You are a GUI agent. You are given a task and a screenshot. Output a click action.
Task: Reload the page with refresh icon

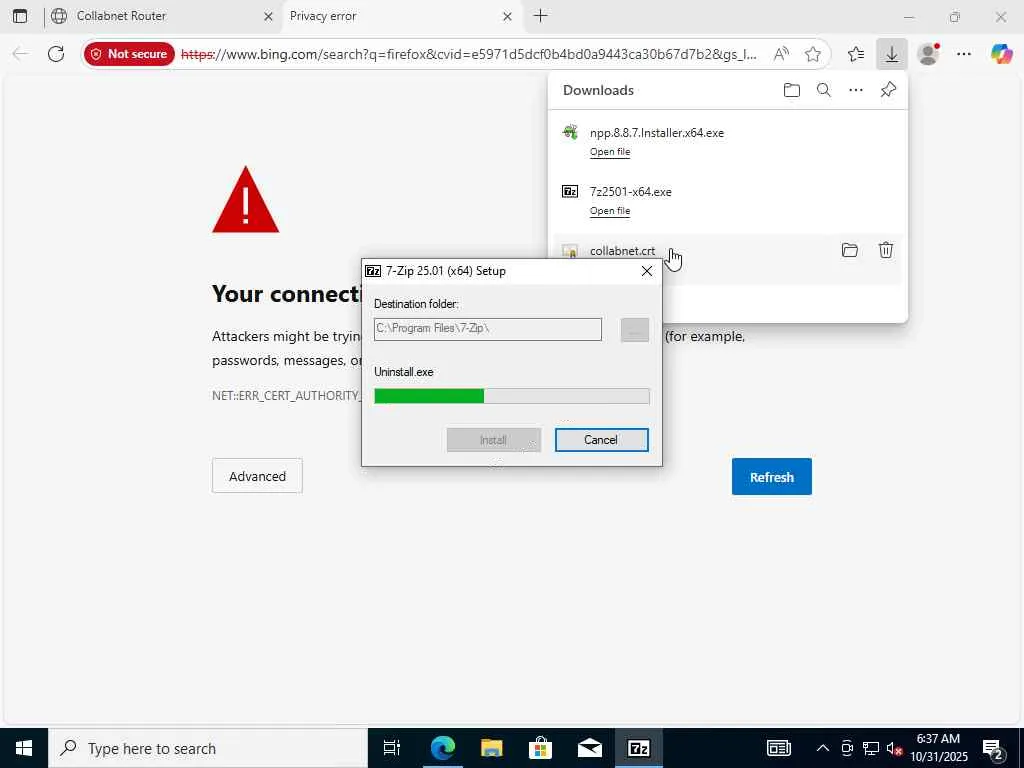56,54
